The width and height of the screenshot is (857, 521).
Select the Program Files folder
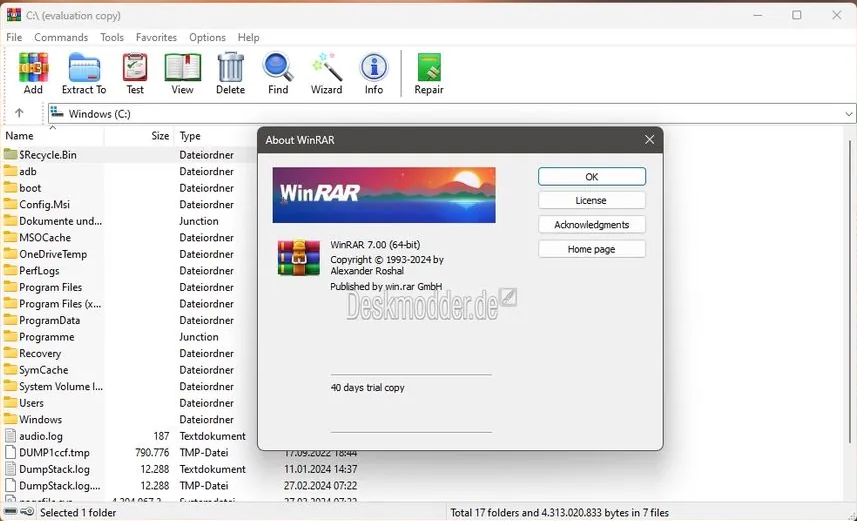50,287
